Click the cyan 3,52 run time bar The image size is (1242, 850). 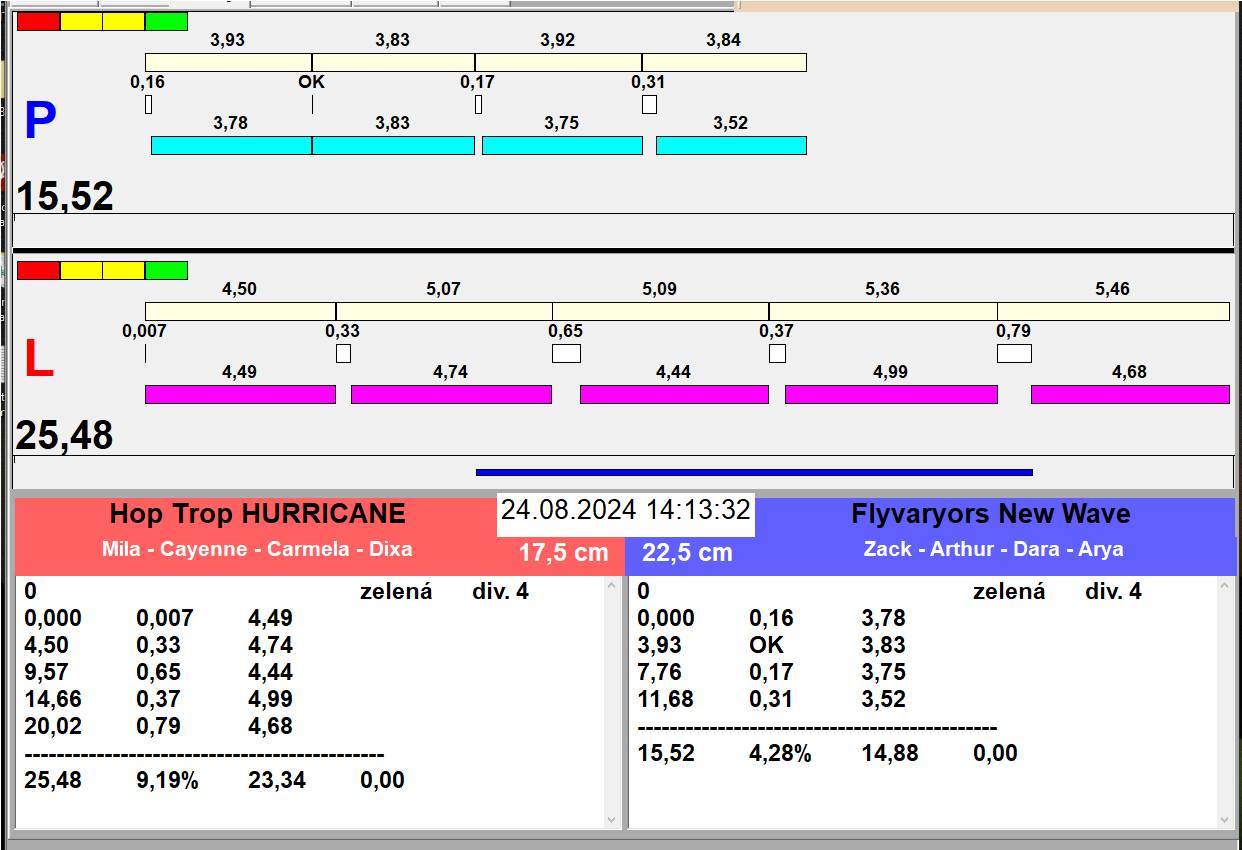(x=731, y=145)
